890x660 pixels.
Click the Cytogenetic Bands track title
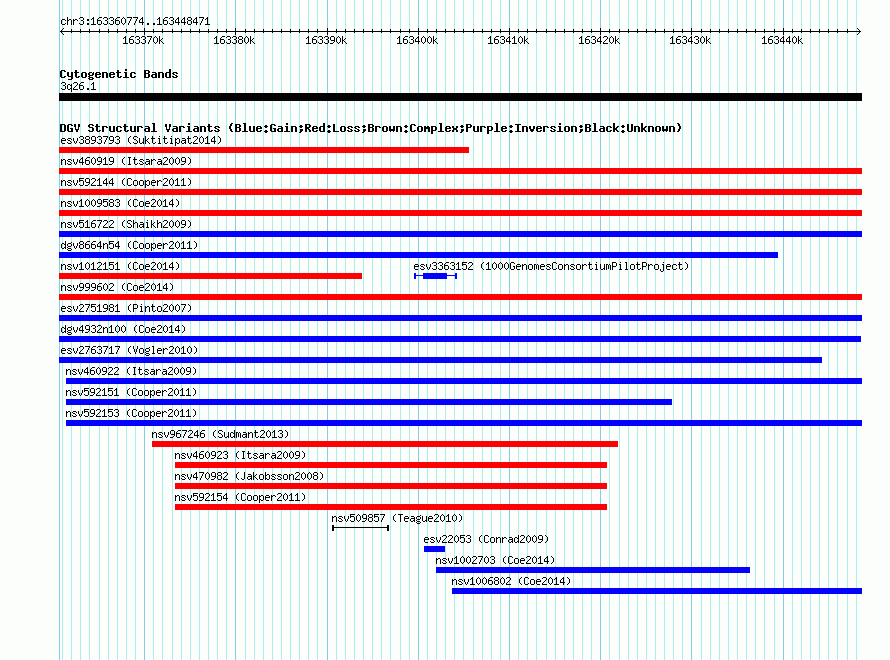point(119,74)
